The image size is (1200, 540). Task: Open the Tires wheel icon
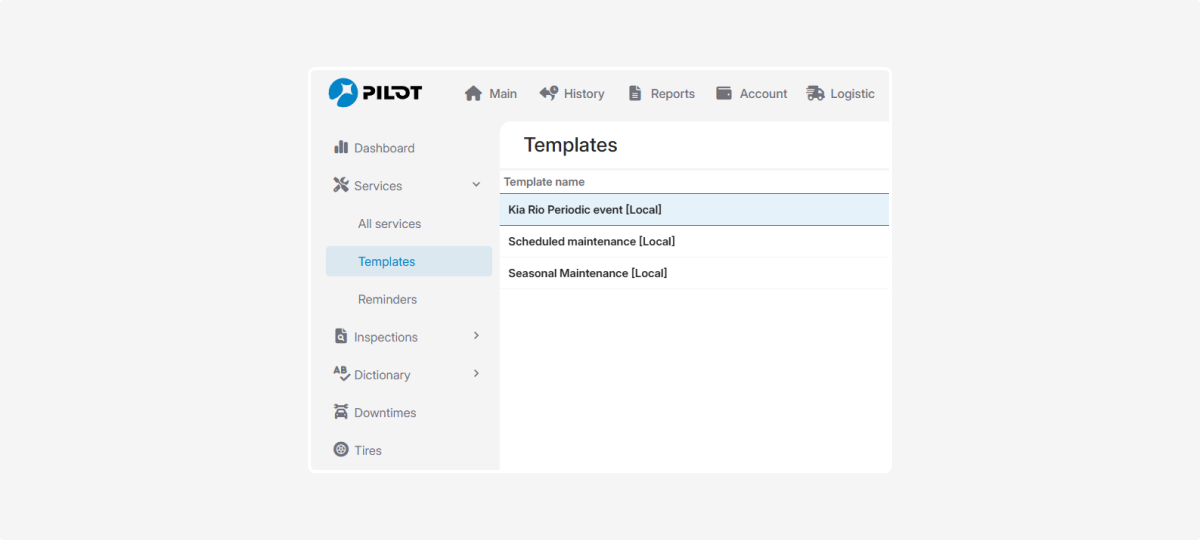point(341,450)
